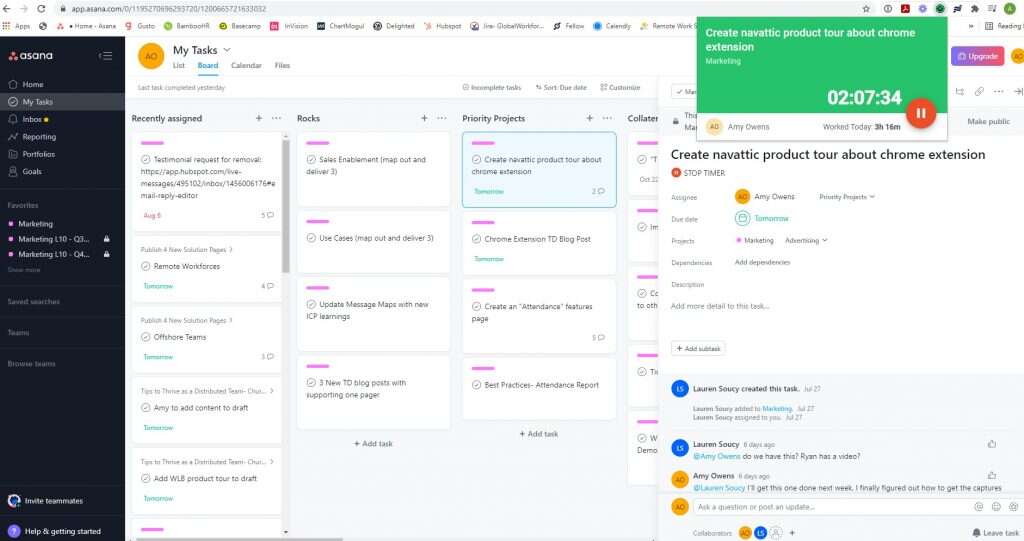Open Marketing L10 - Q4 favorite project

click(54, 254)
